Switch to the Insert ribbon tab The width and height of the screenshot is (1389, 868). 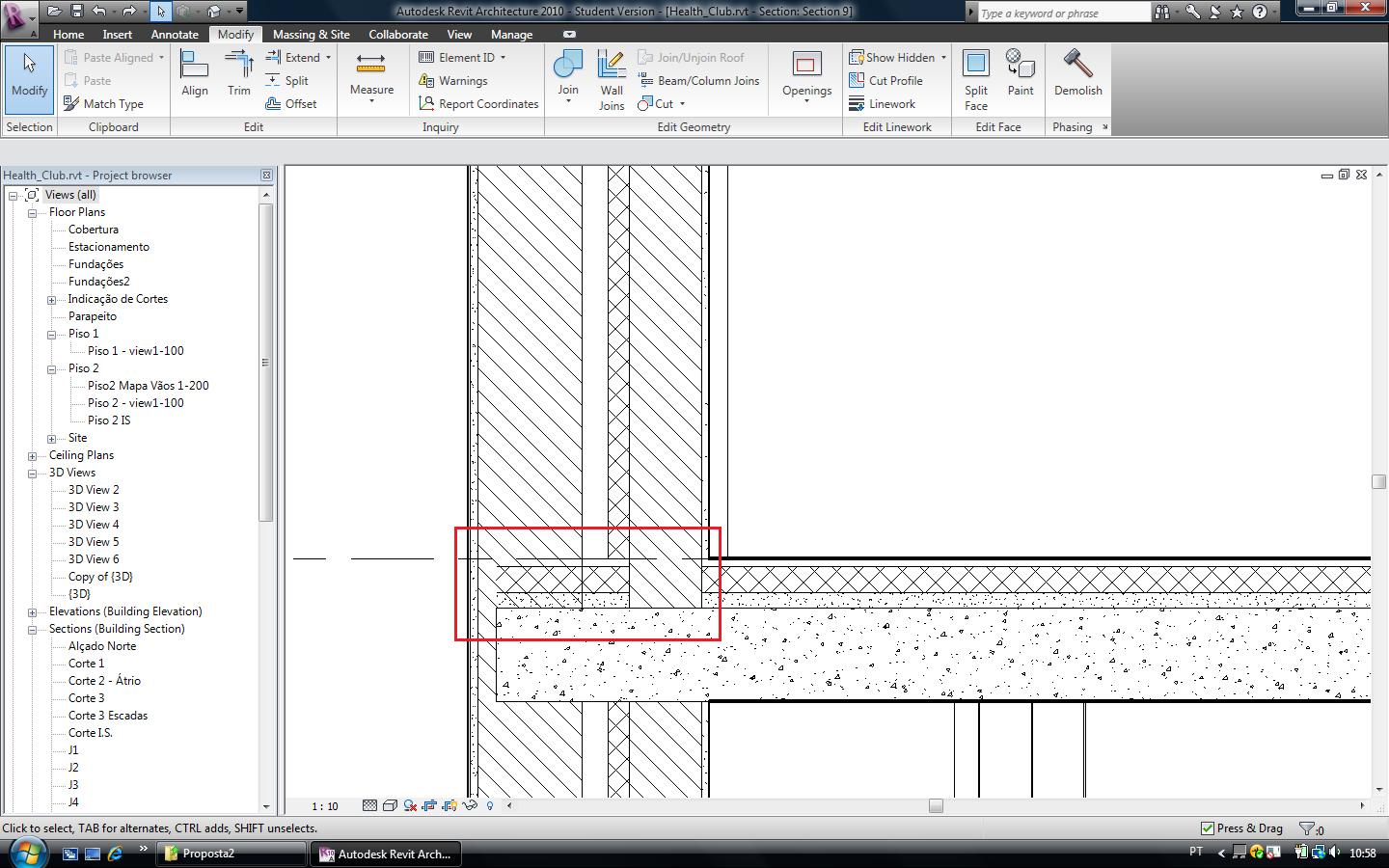click(118, 35)
